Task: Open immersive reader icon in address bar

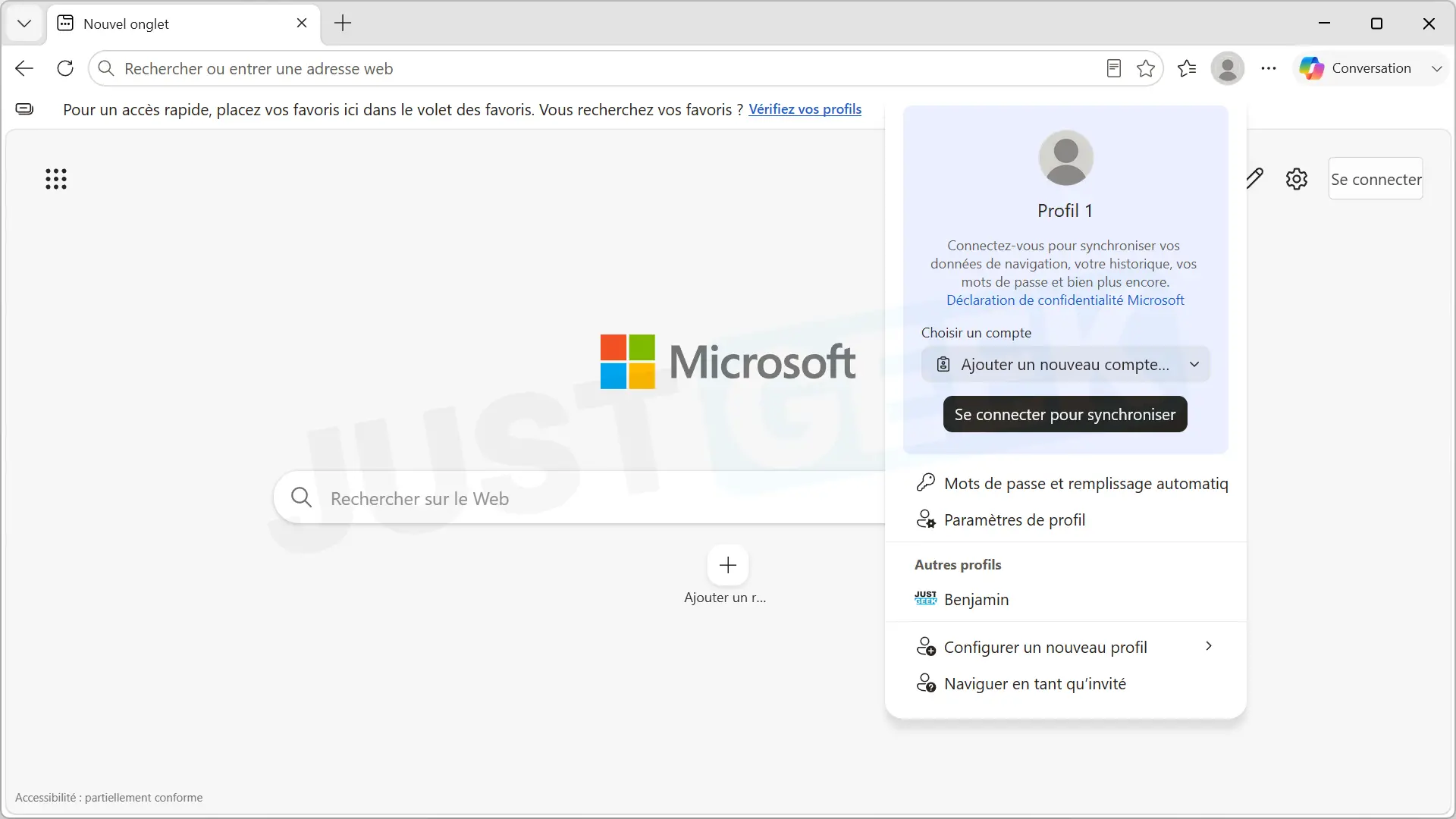Action: (1113, 68)
